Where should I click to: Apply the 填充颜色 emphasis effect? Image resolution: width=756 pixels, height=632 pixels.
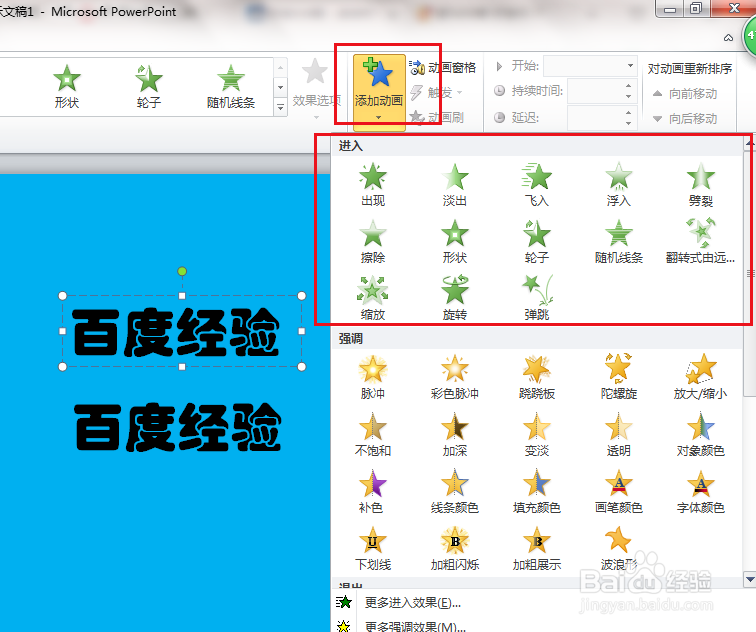(537, 491)
